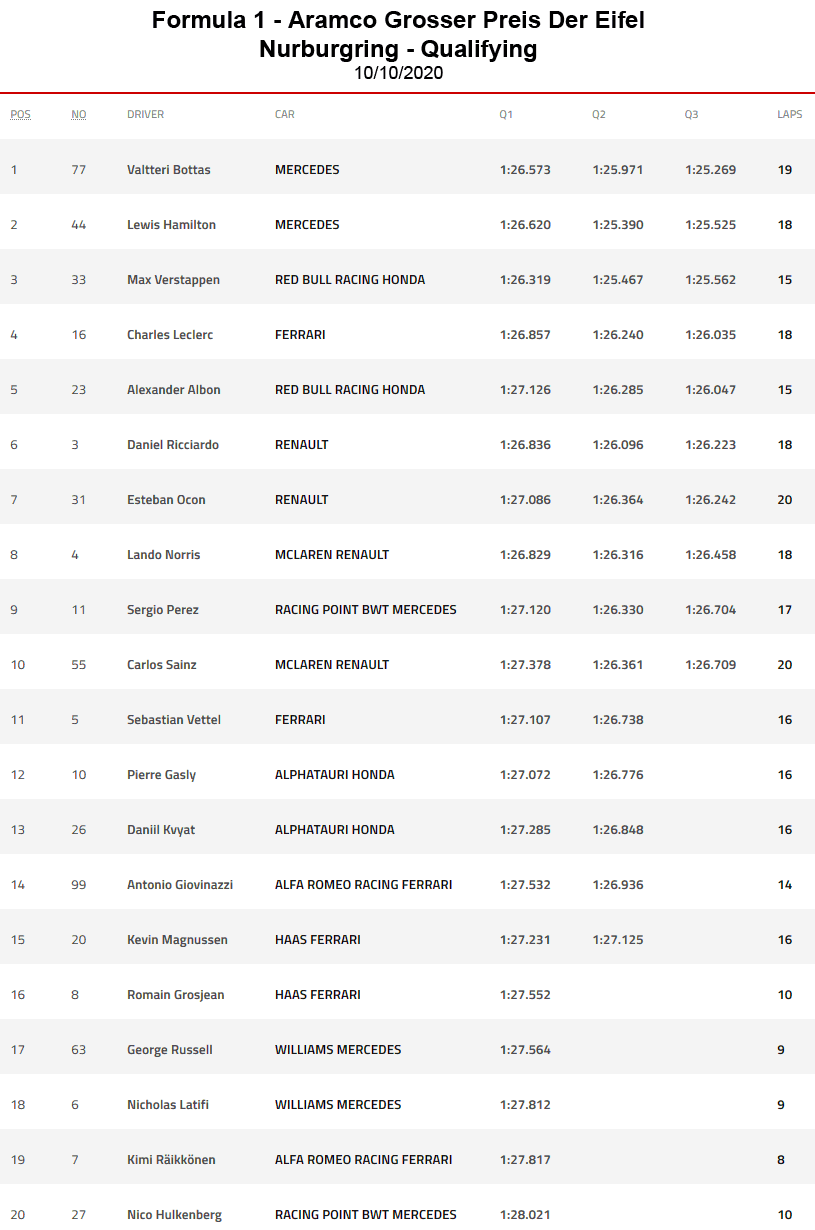The height and width of the screenshot is (1230, 815).
Task: Select Max Verstappen in the driver list
Action: [173, 280]
